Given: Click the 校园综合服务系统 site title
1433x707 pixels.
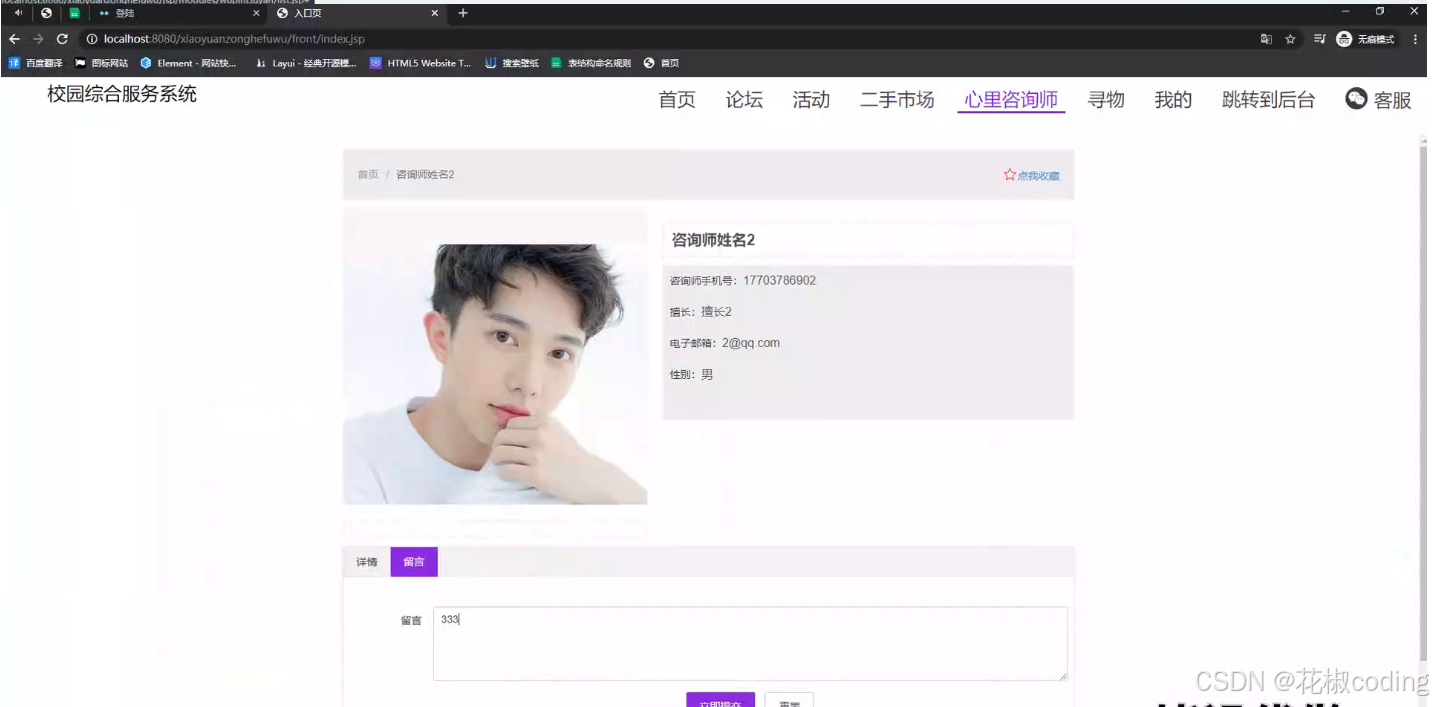Looking at the screenshot, I should 122,94.
